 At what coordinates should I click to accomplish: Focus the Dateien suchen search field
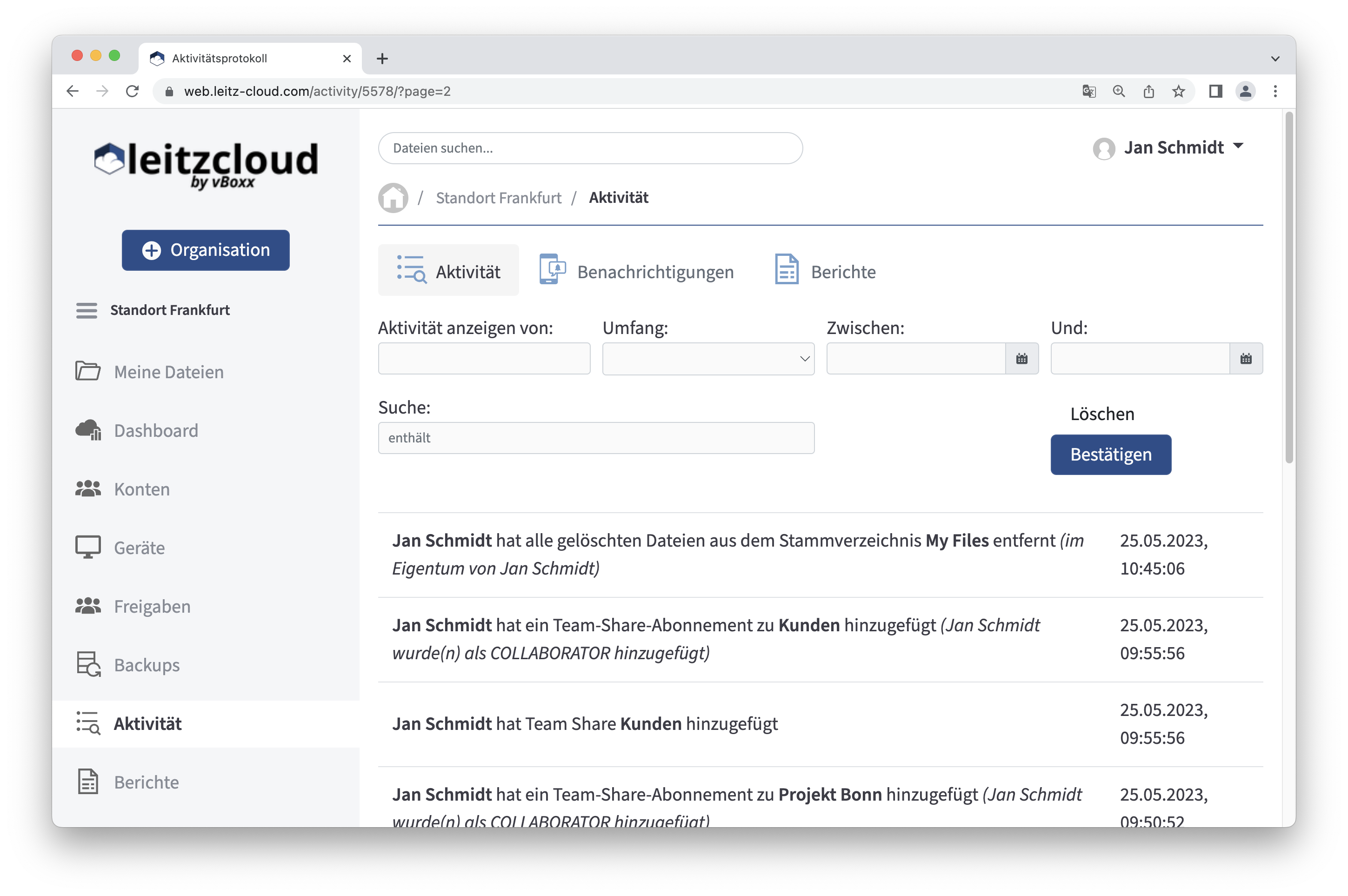590,148
